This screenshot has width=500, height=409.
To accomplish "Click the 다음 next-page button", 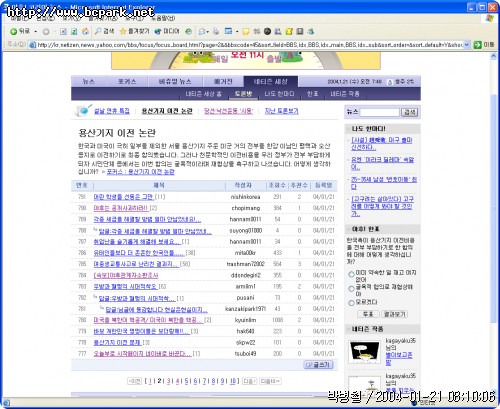I will pos(249,381).
